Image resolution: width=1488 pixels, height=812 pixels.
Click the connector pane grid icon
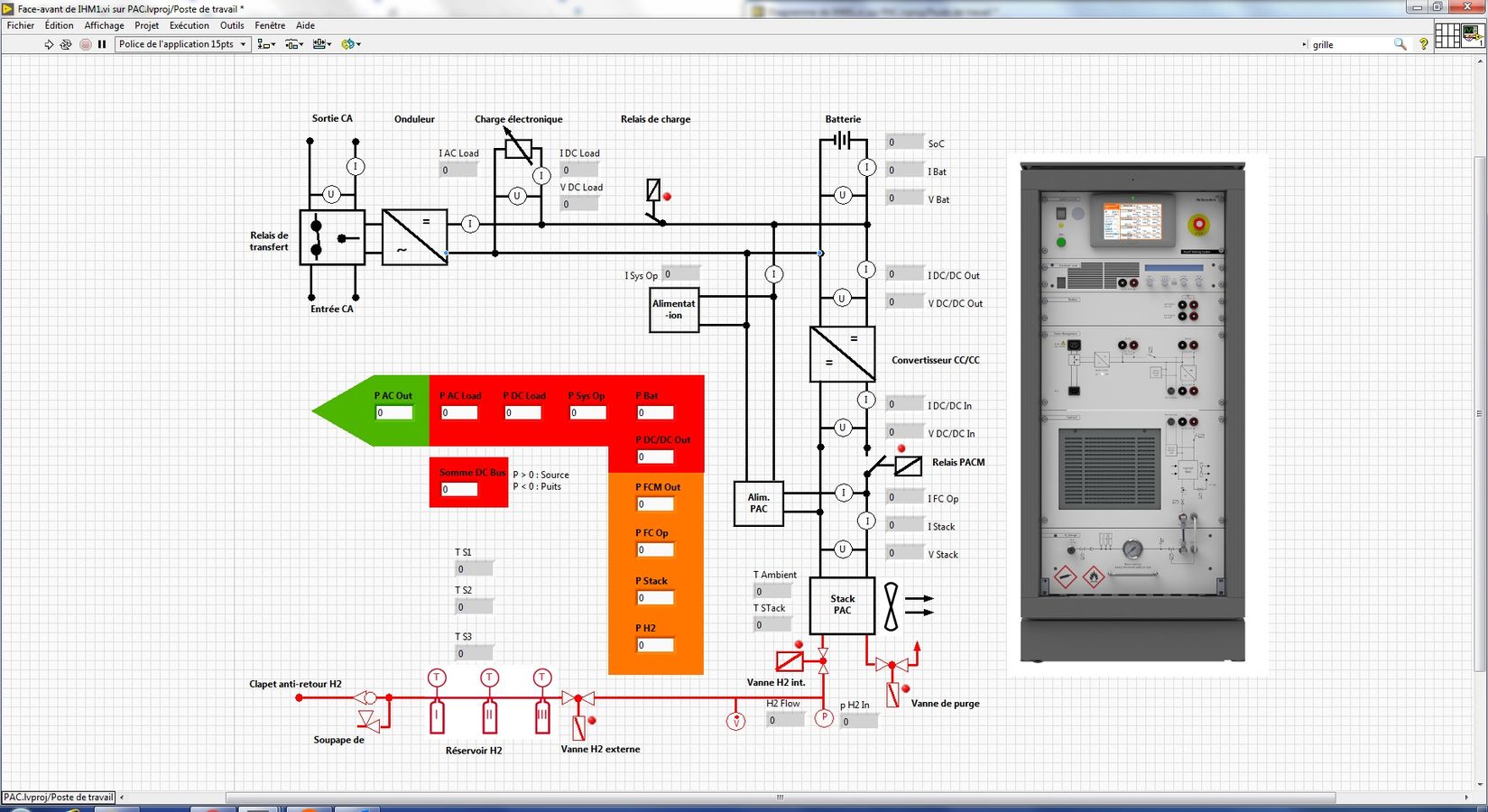pyautogui.click(x=1446, y=35)
